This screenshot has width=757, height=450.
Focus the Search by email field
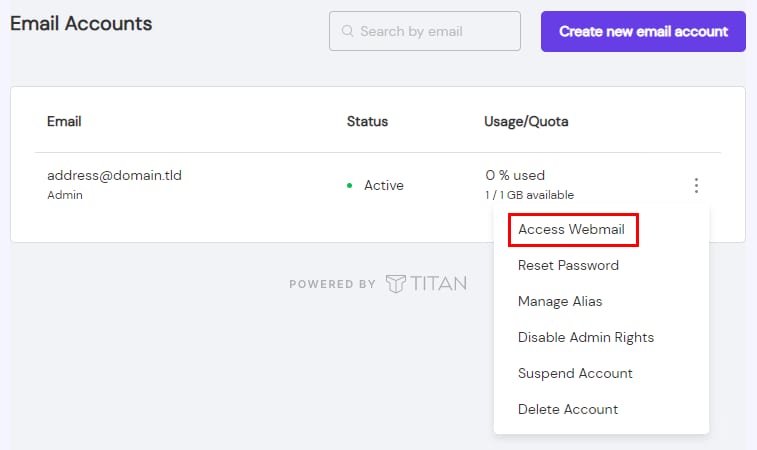coord(432,31)
